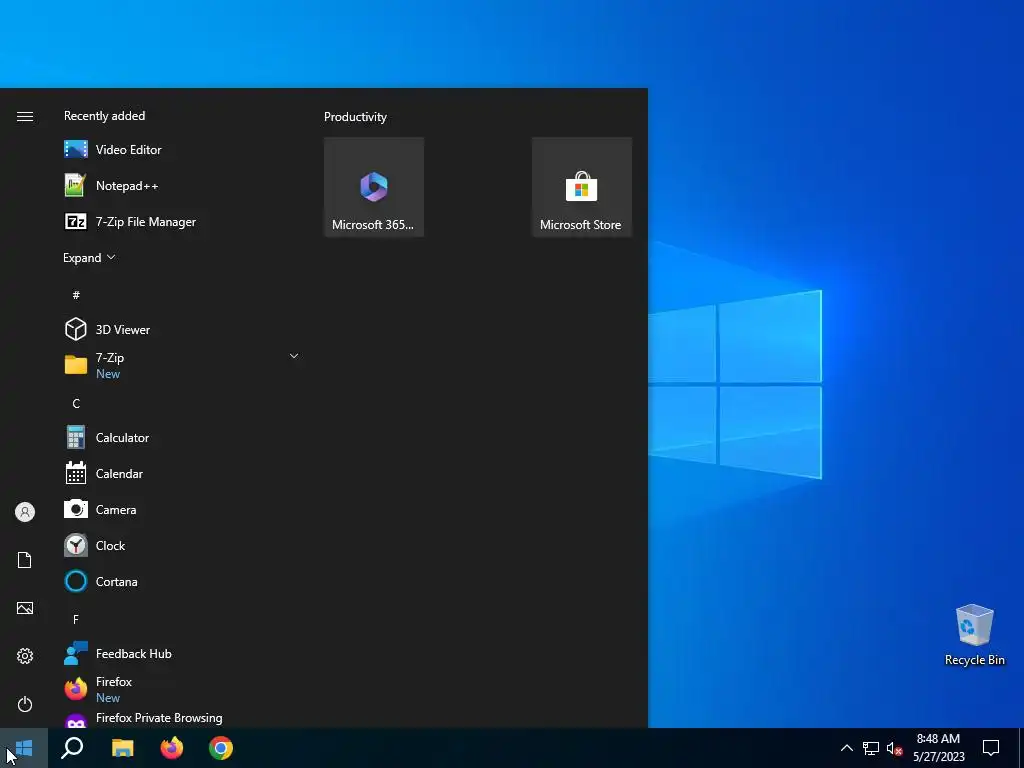
Task: Launch Google Chrome from the taskbar
Action: (x=221, y=748)
